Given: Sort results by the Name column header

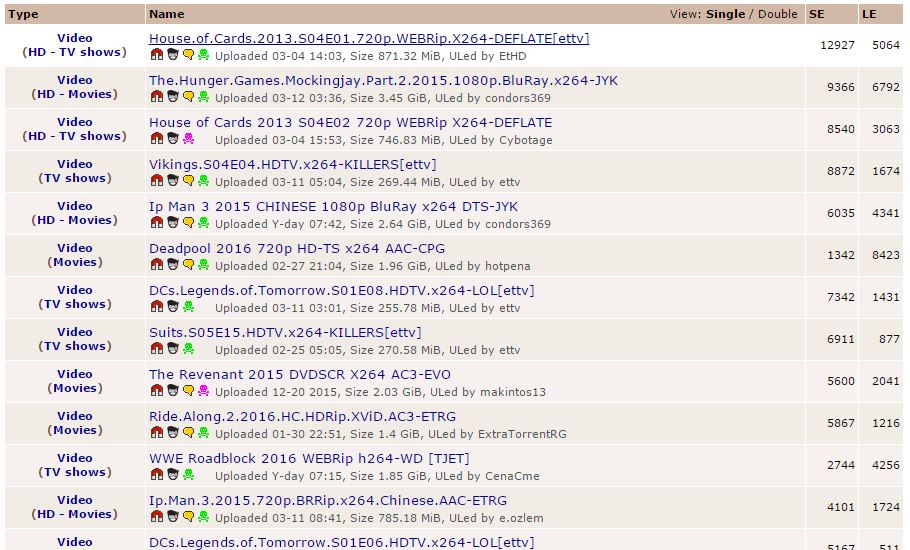Looking at the screenshot, I should 167,15.
